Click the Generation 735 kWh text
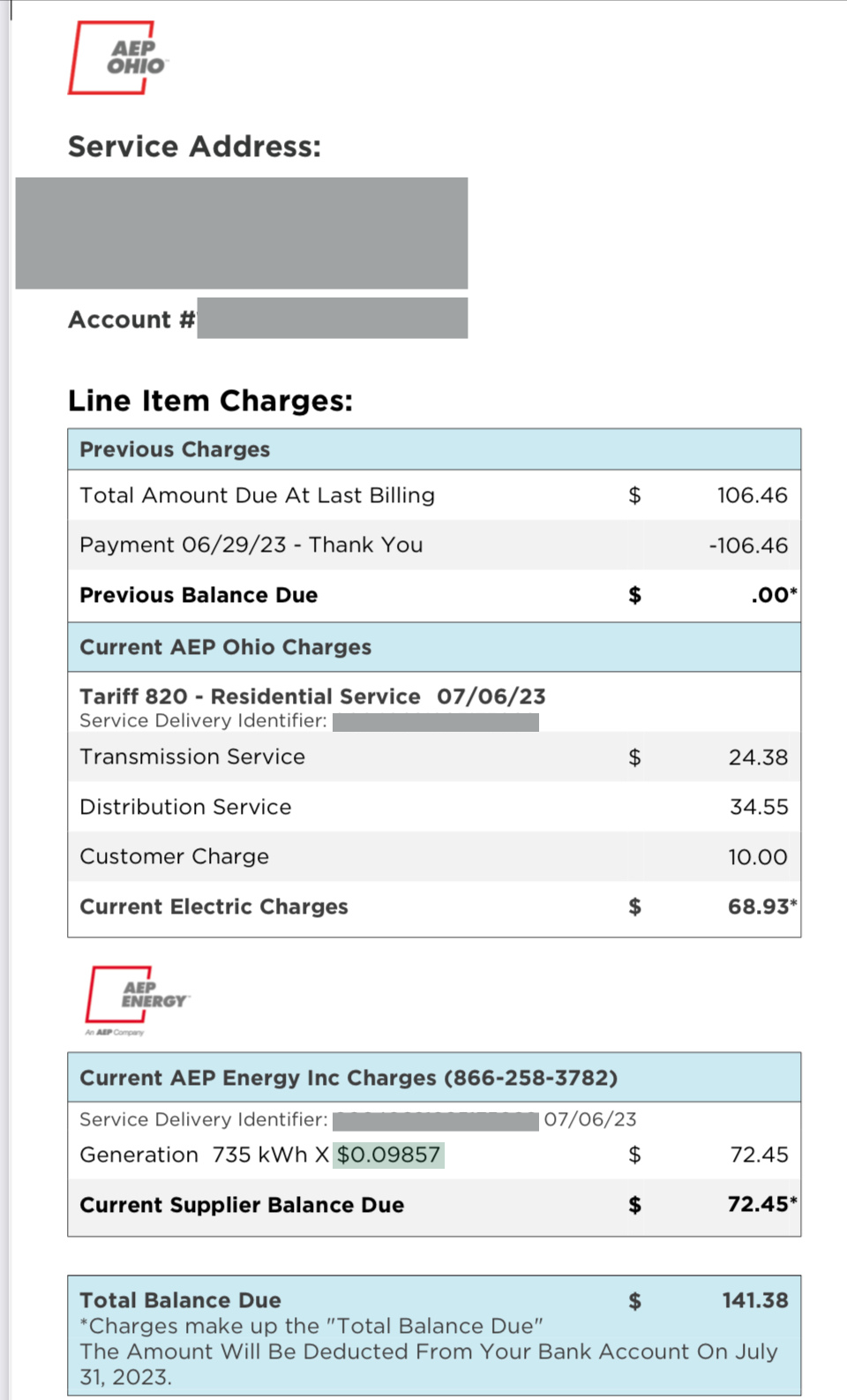Viewport: 847px width, 1400px height. (x=204, y=1155)
